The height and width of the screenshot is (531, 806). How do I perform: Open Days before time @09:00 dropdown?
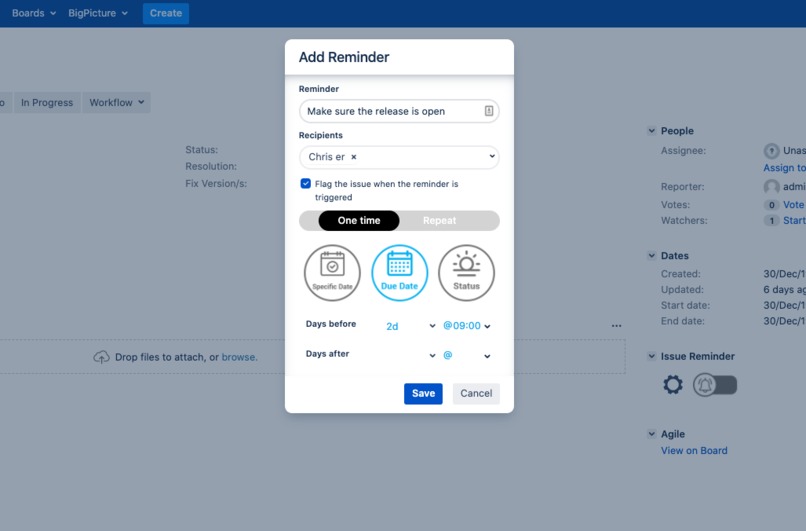[467, 326]
